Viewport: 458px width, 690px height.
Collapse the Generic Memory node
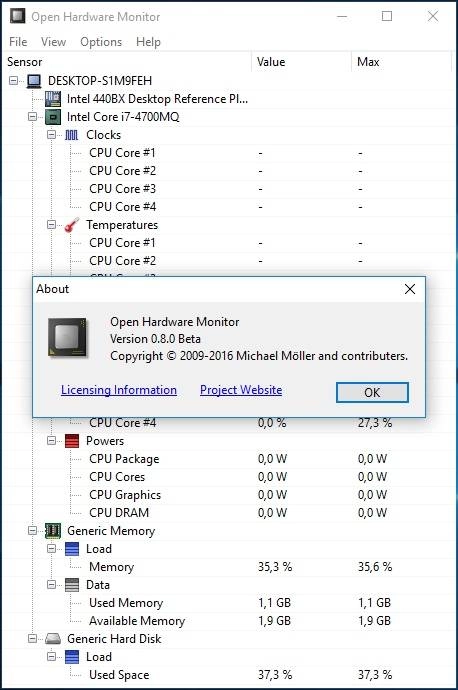pos(33,530)
